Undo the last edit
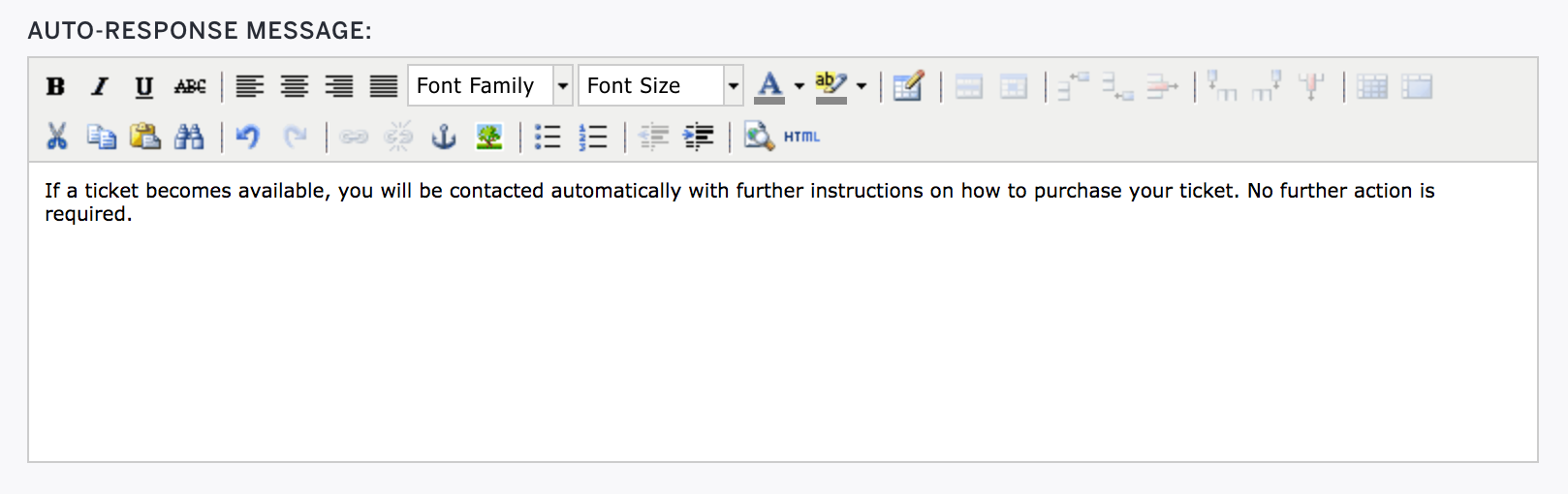The image size is (1568, 494). click(x=248, y=137)
